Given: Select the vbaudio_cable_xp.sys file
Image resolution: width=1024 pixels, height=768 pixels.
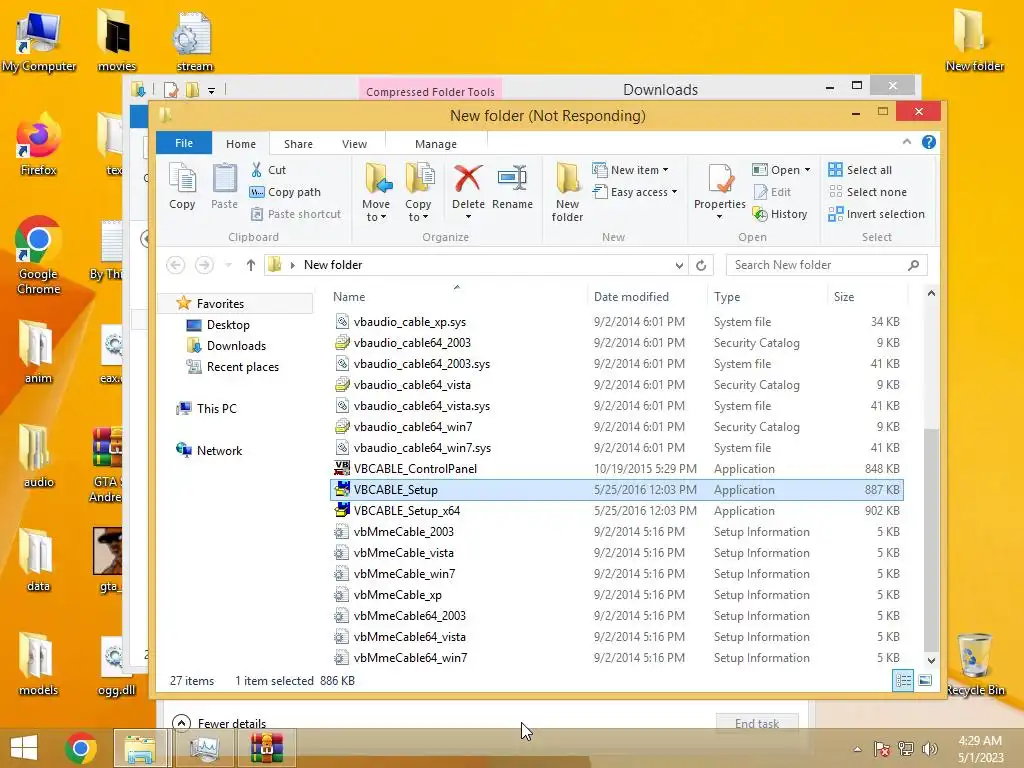Looking at the screenshot, I should click(617, 322).
